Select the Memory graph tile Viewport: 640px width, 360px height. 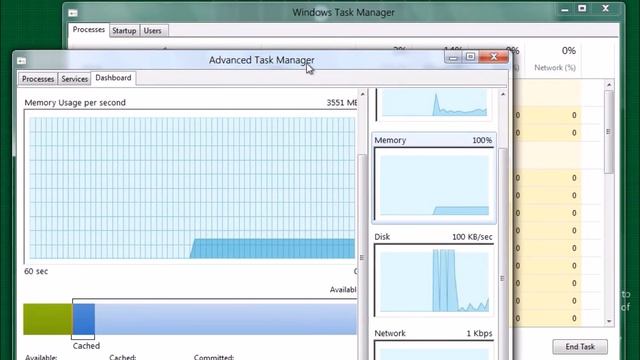(x=434, y=178)
